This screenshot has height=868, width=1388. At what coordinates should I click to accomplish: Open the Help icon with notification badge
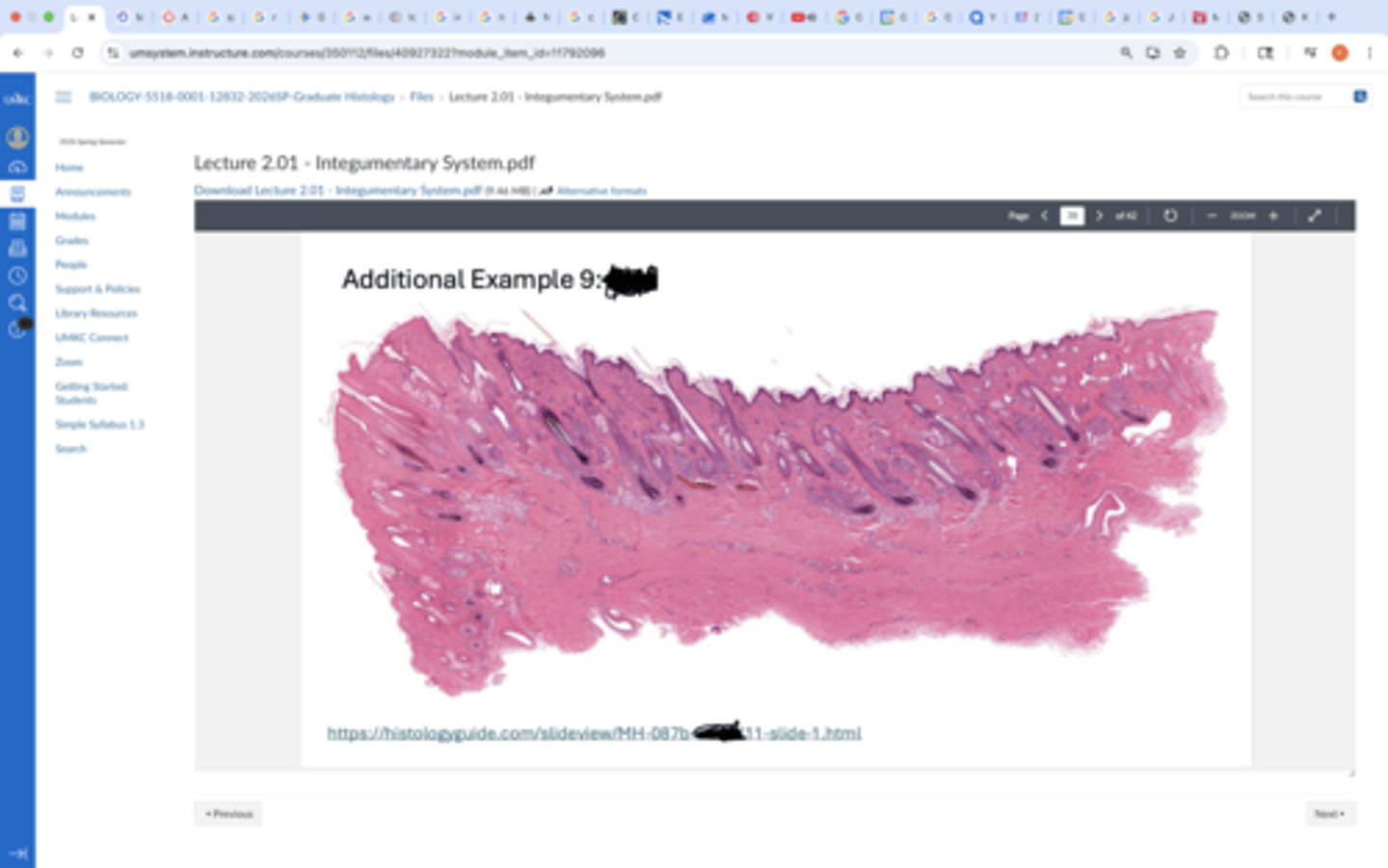pyautogui.click(x=18, y=329)
